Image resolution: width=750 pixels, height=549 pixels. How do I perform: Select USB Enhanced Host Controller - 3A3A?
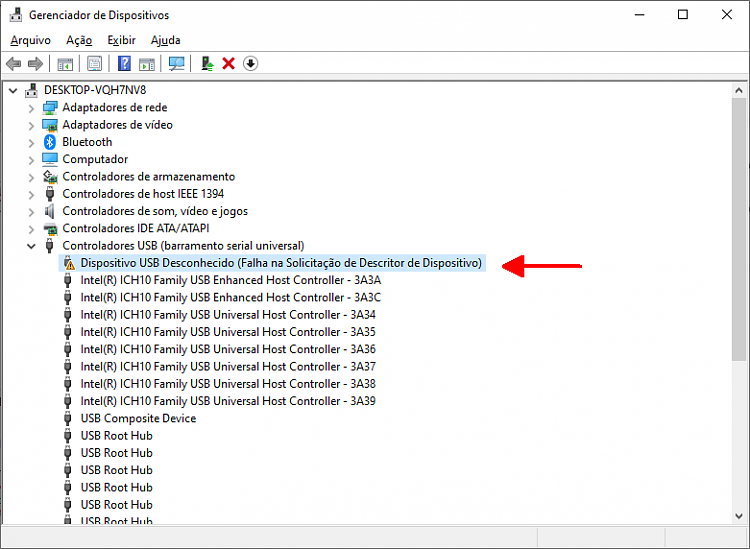pyautogui.click(x=231, y=280)
